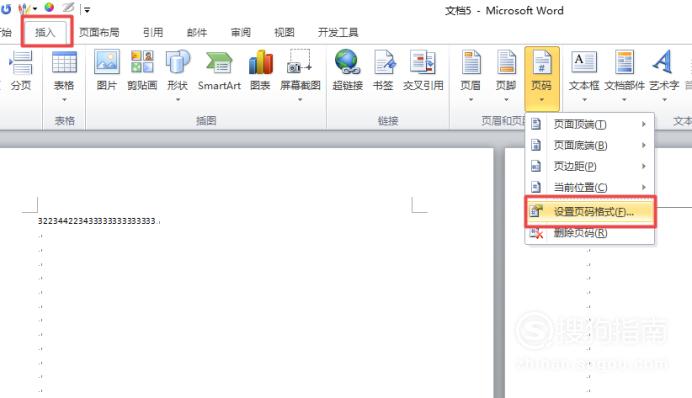Click the 删除页码 remove icon

click(x=536, y=233)
